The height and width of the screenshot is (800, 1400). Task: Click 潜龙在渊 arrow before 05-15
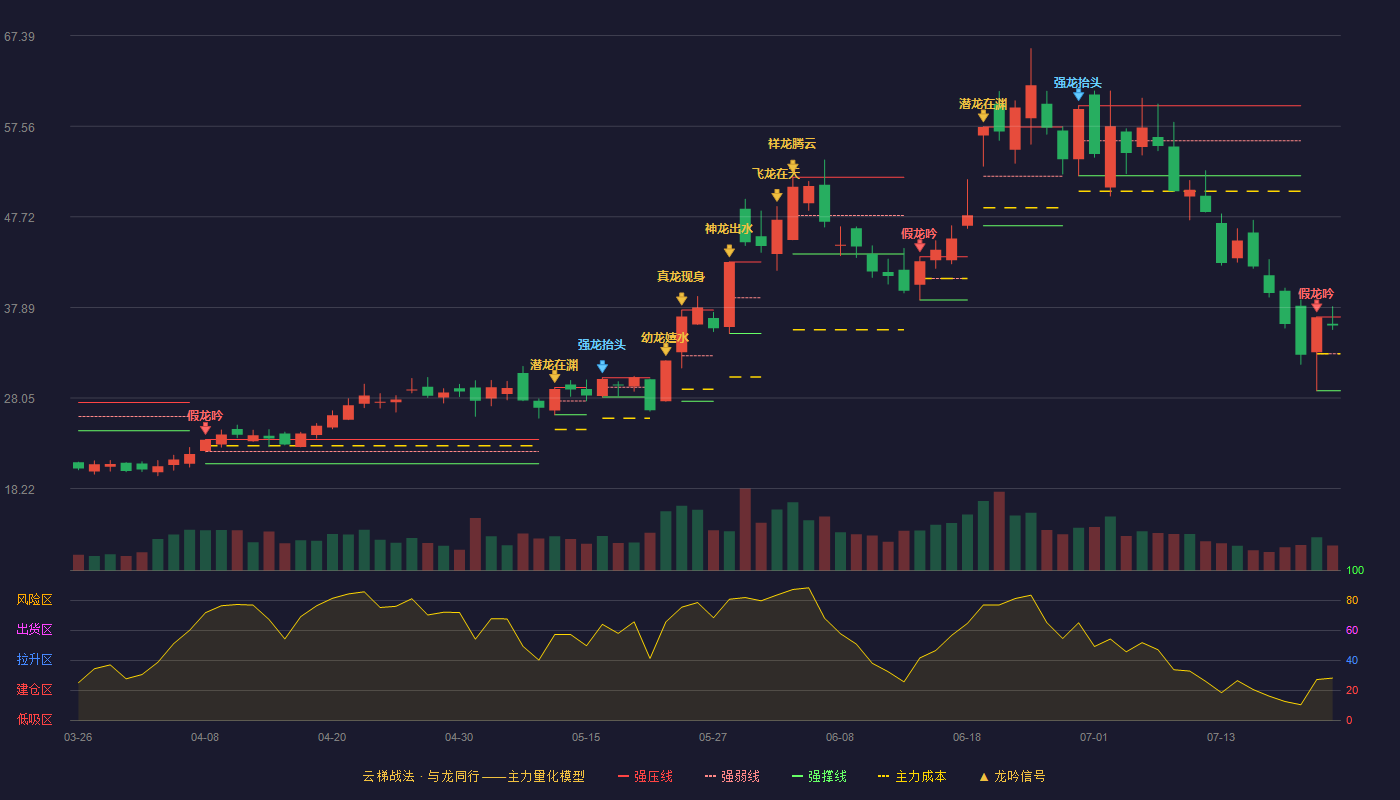(x=554, y=376)
